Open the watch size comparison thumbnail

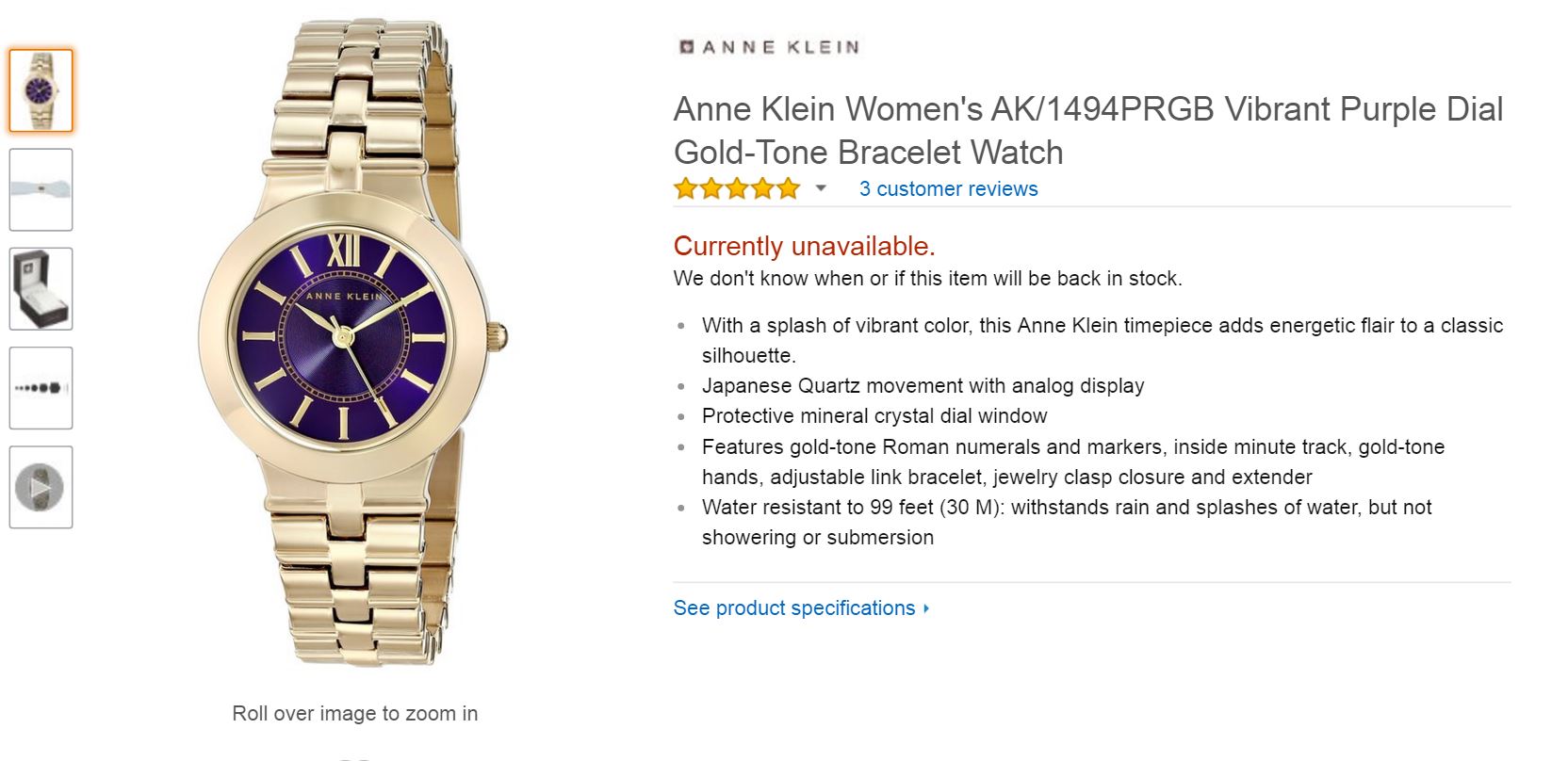click(41, 388)
